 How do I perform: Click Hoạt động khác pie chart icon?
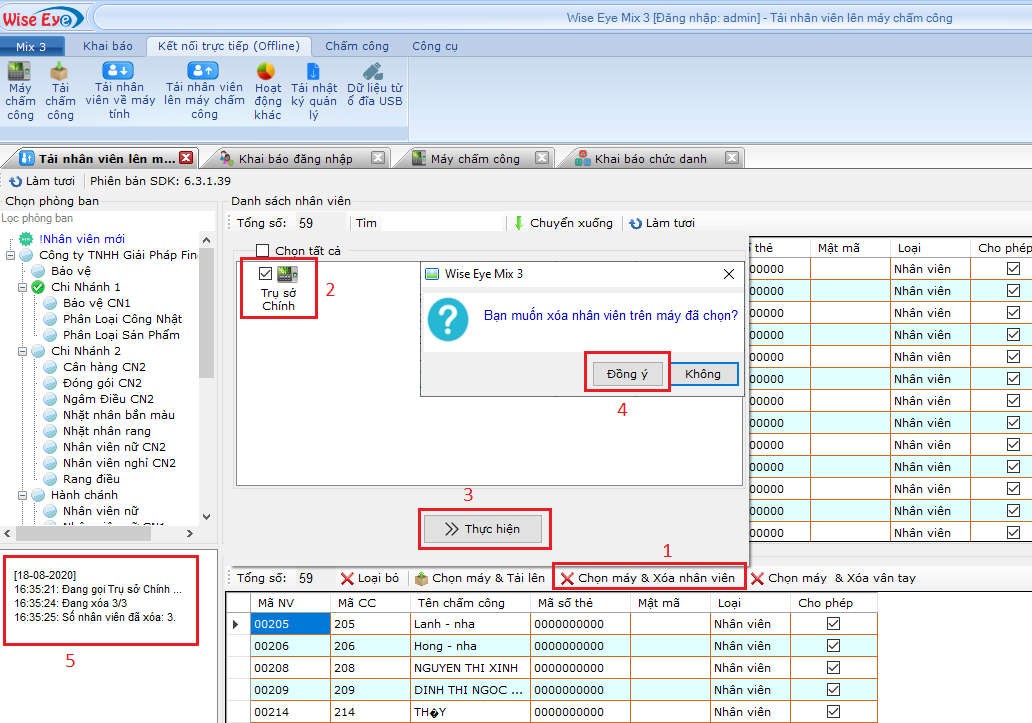tap(266, 72)
